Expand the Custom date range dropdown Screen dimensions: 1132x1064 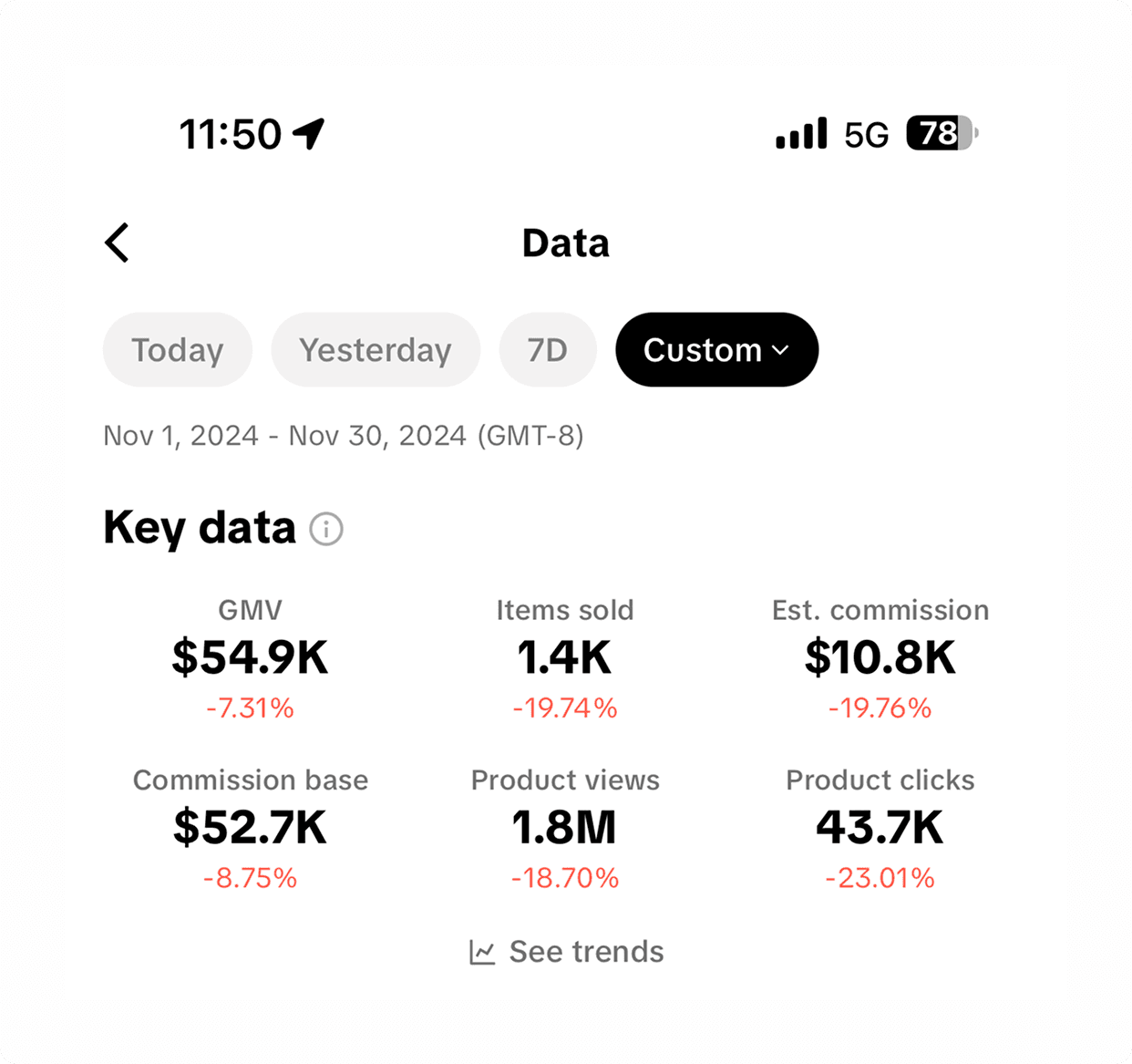pyautogui.click(x=716, y=350)
